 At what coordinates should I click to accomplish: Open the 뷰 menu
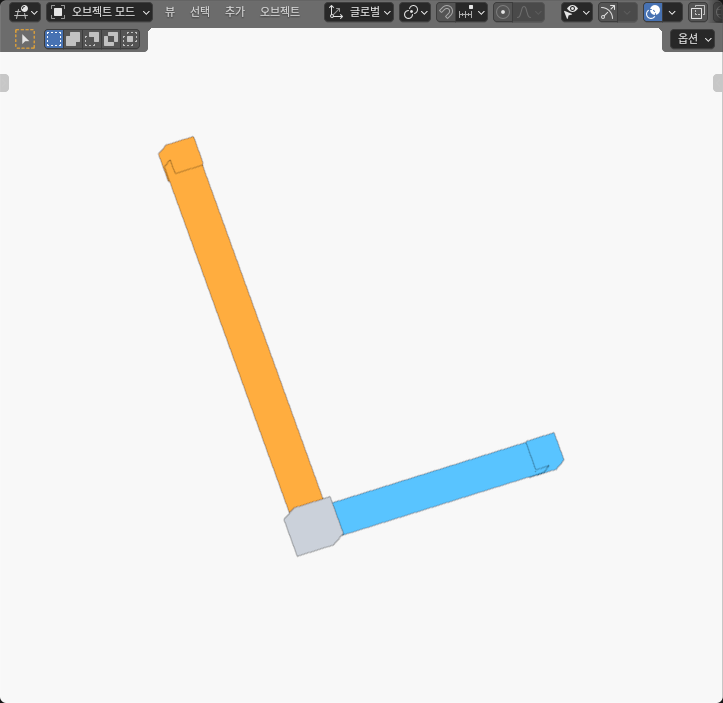(170, 12)
